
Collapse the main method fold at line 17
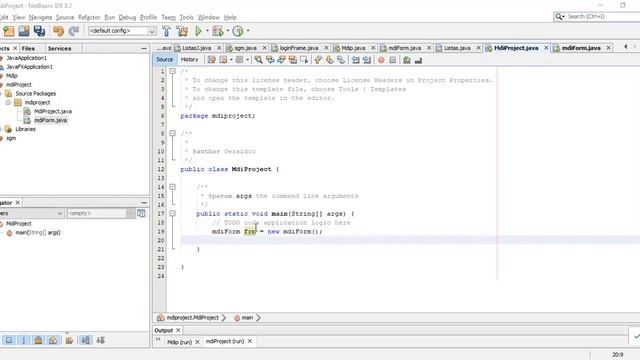pyautogui.click(x=173, y=213)
